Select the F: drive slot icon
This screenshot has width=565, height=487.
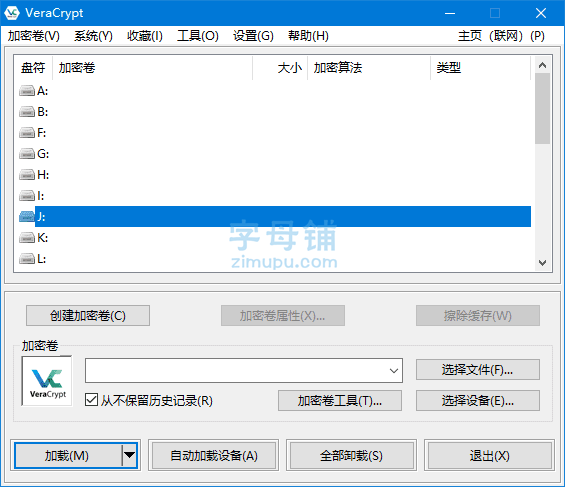[x=27, y=133]
